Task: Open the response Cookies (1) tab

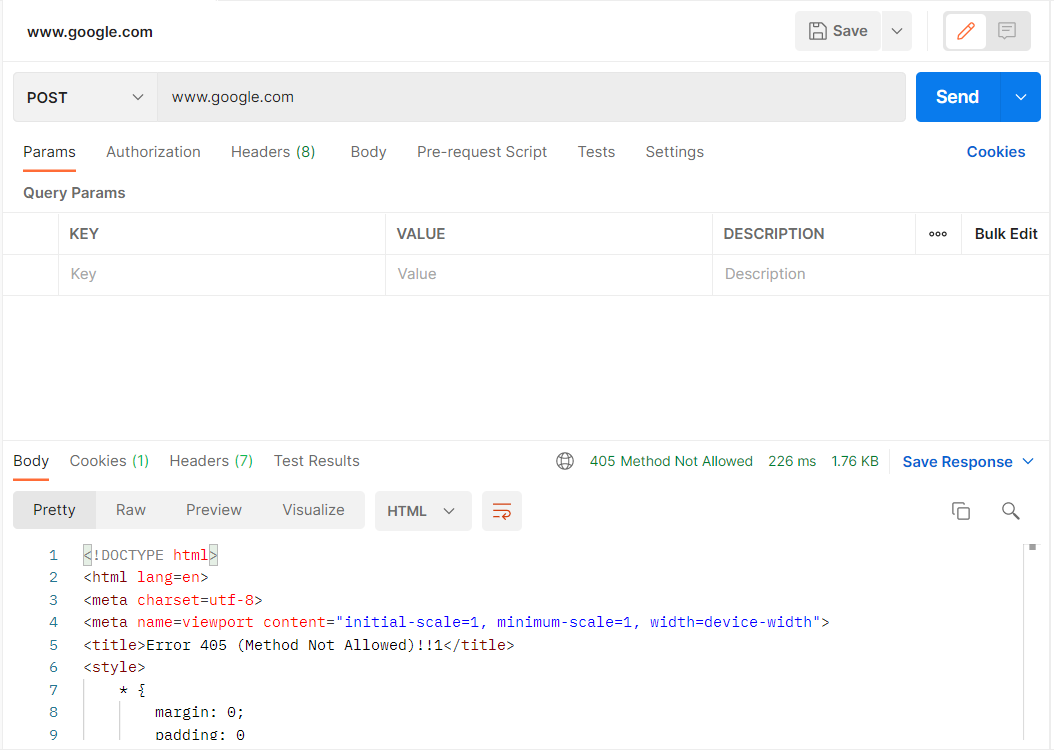Action: point(109,461)
